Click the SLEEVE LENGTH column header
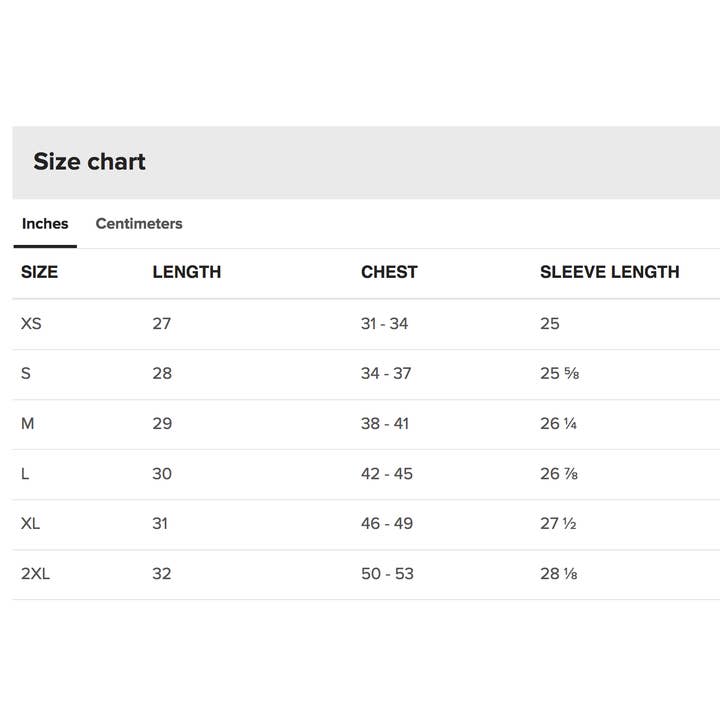 pyautogui.click(x=609, y=272)
